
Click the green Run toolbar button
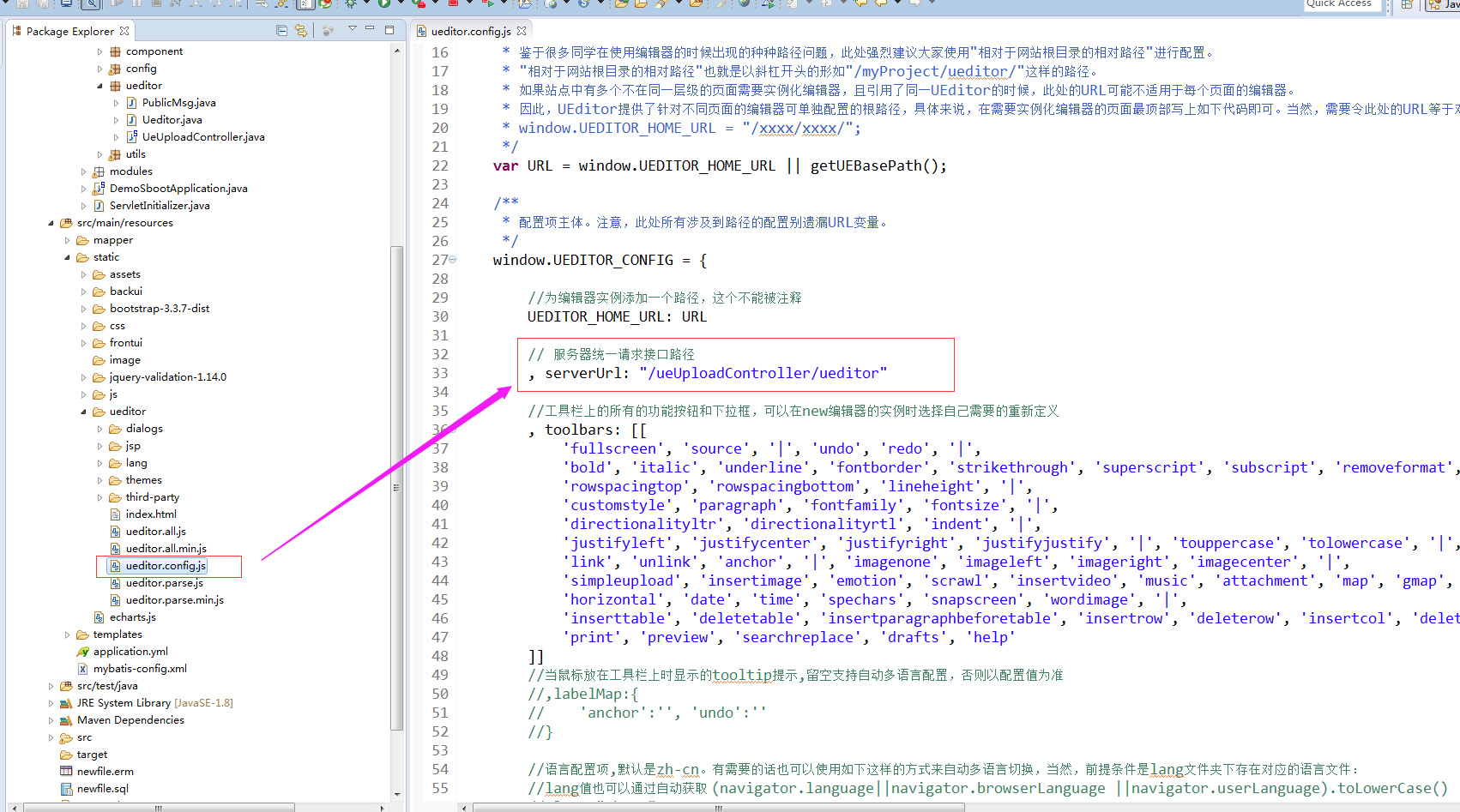tap(384, 3)
